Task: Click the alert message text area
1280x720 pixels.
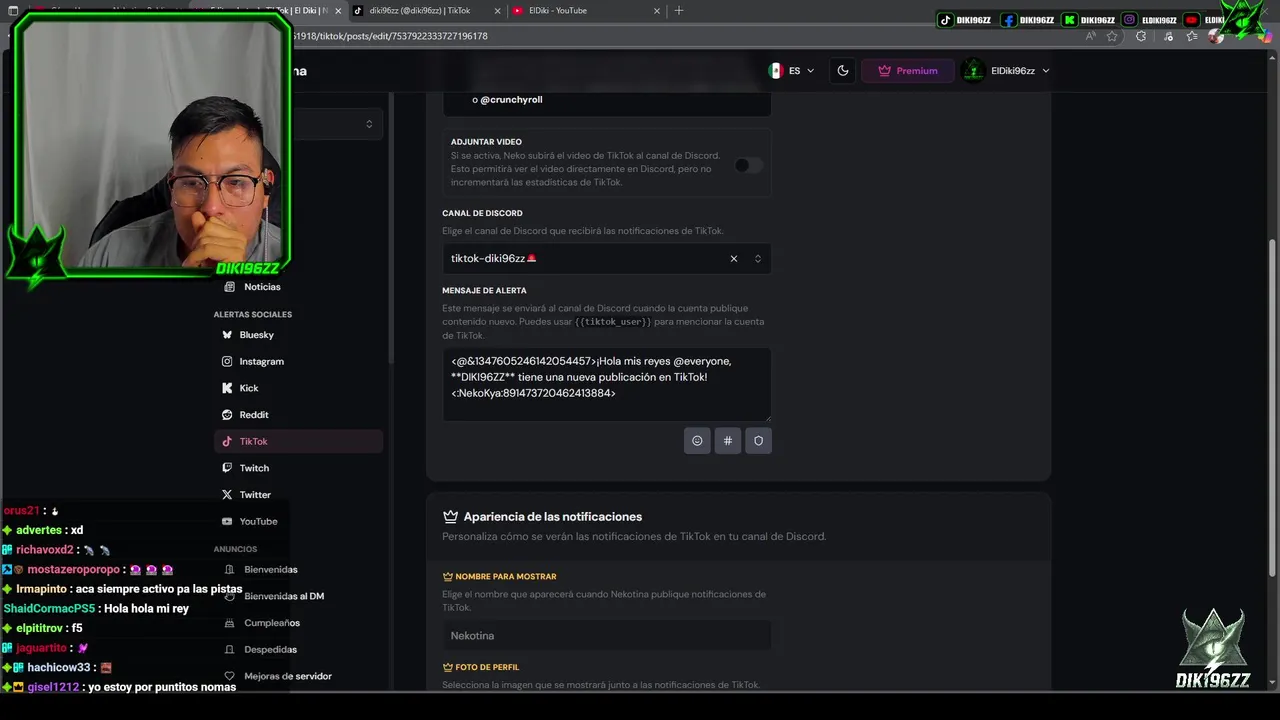Action: [x=606, y=384]
